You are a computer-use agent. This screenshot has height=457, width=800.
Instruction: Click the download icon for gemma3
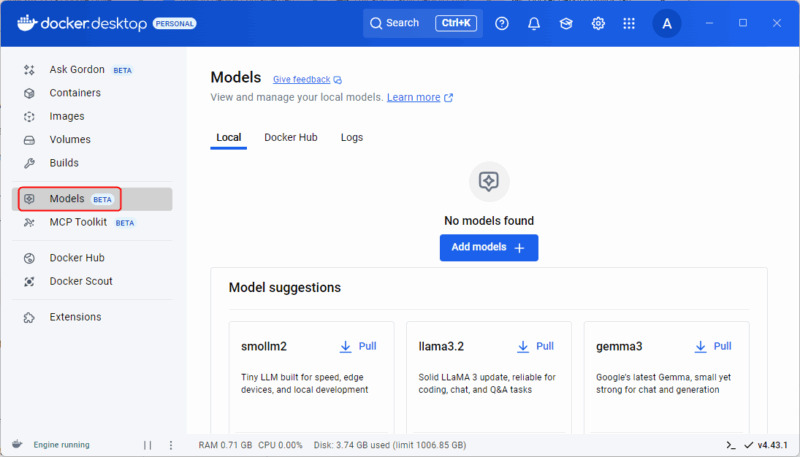[x=701, y=347]
